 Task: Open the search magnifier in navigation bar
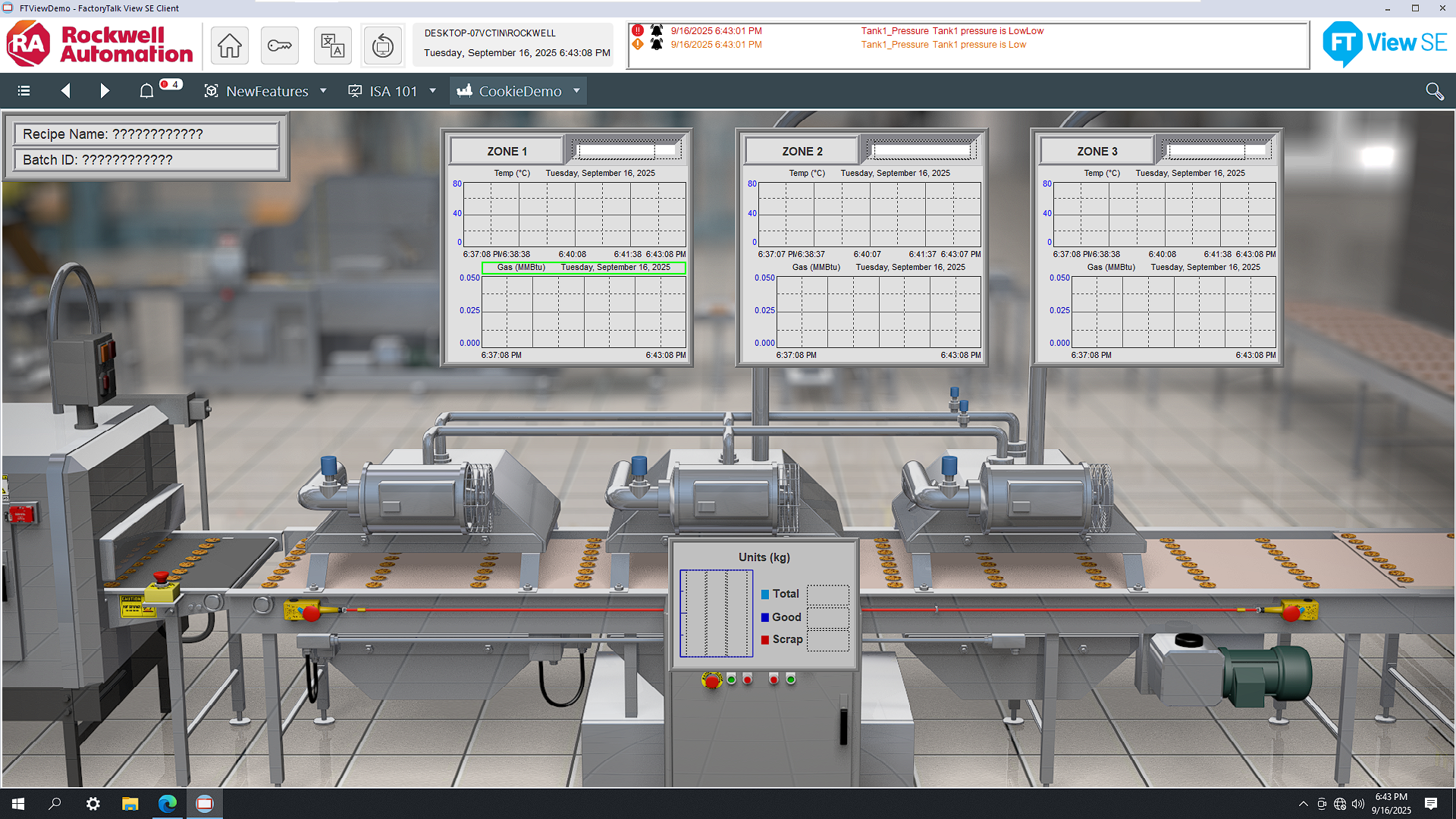[x=1434, y=91]
